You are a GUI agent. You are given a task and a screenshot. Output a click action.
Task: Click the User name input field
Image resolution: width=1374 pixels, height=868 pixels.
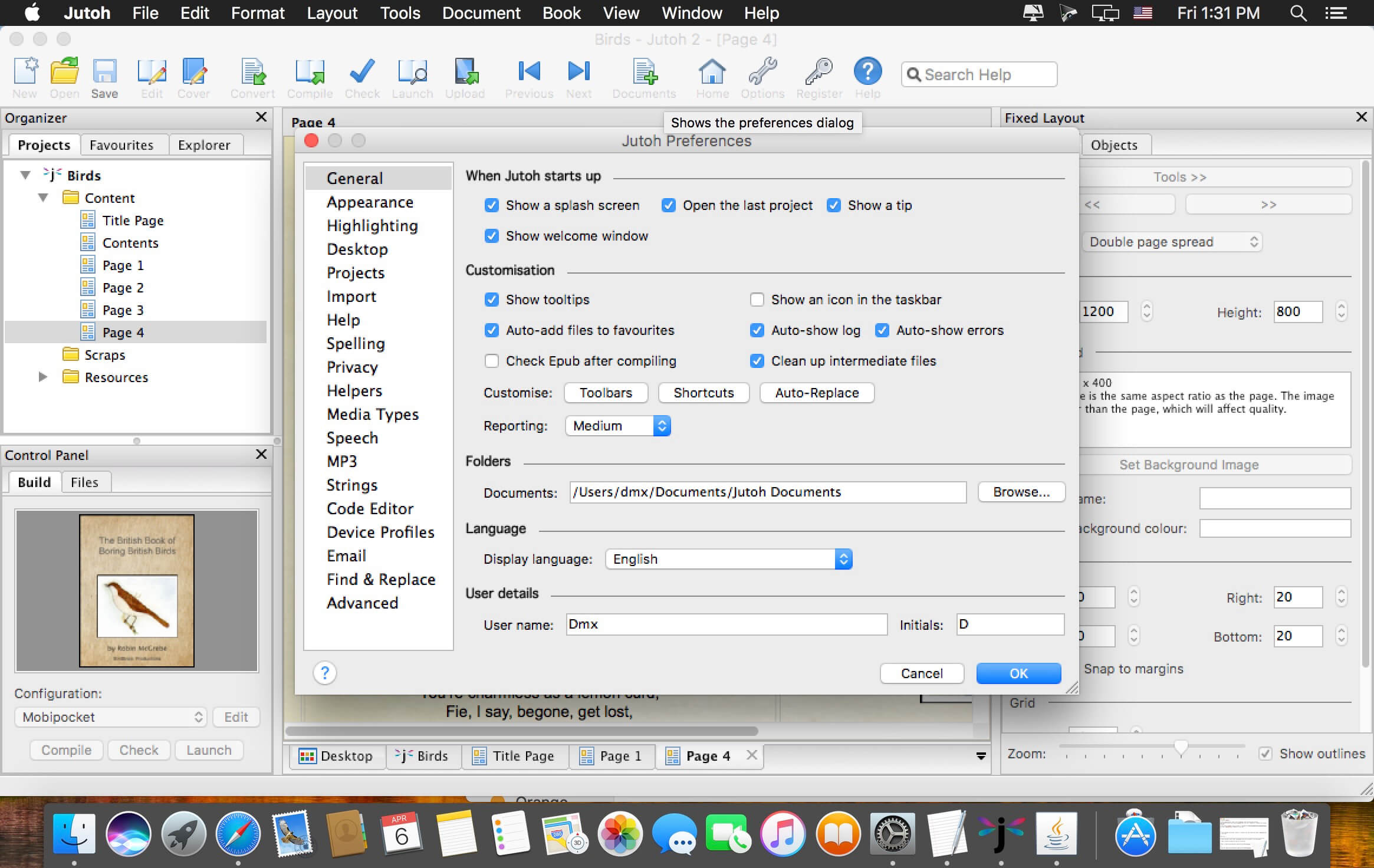[725, 625]
